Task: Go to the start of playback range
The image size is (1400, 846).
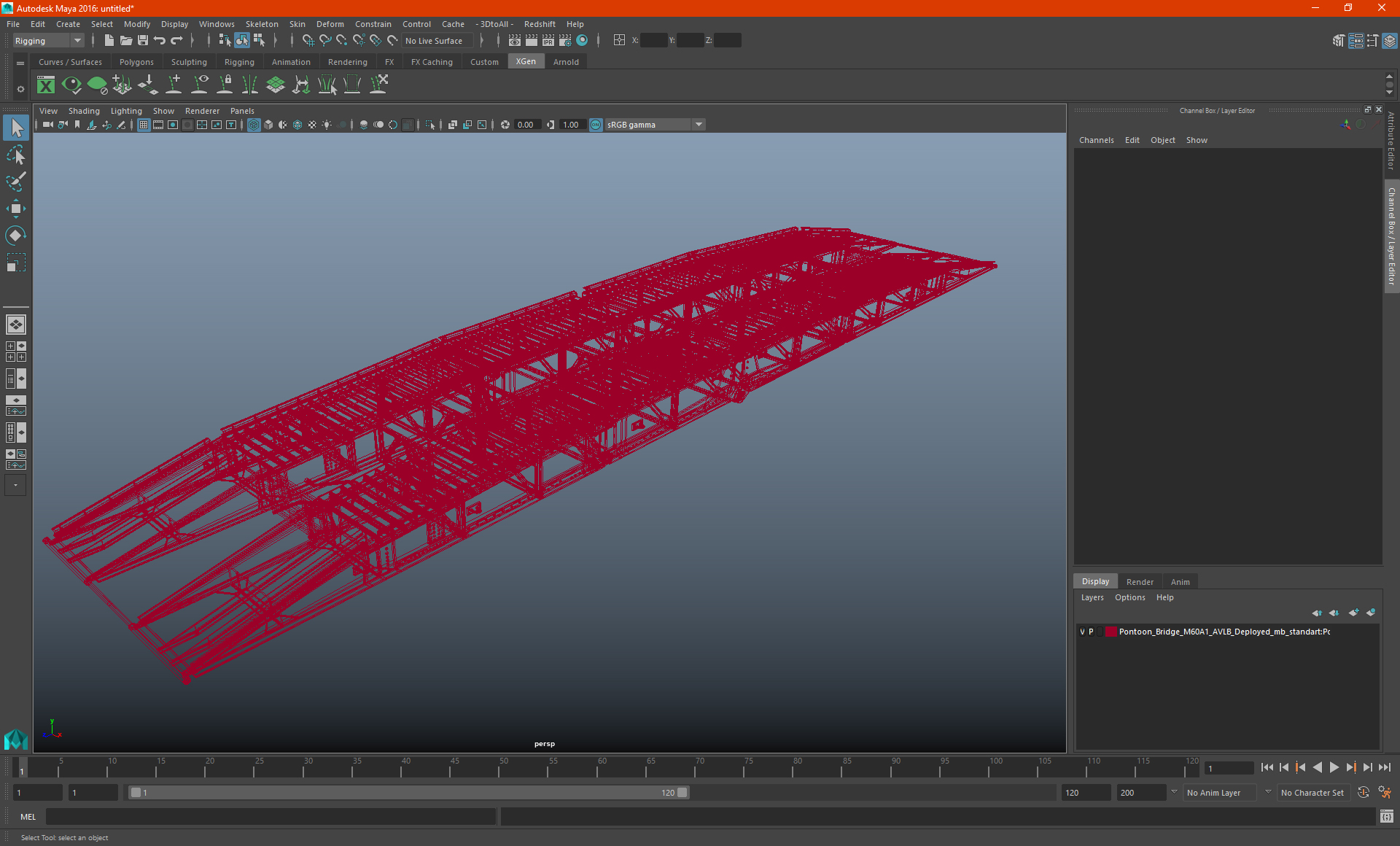Action: pyautogui.click(x=1267, y=767)
